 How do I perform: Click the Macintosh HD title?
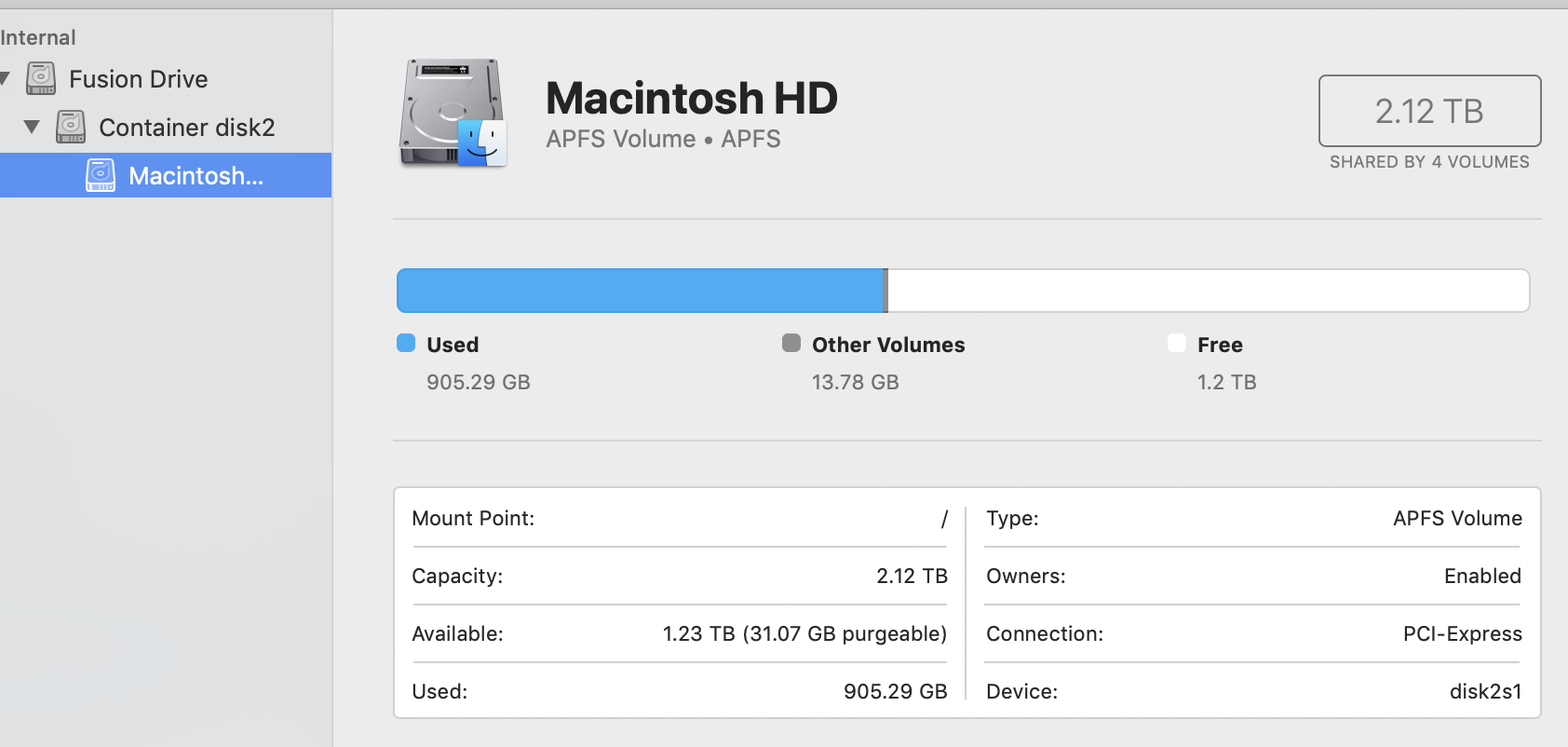[692, 98]
